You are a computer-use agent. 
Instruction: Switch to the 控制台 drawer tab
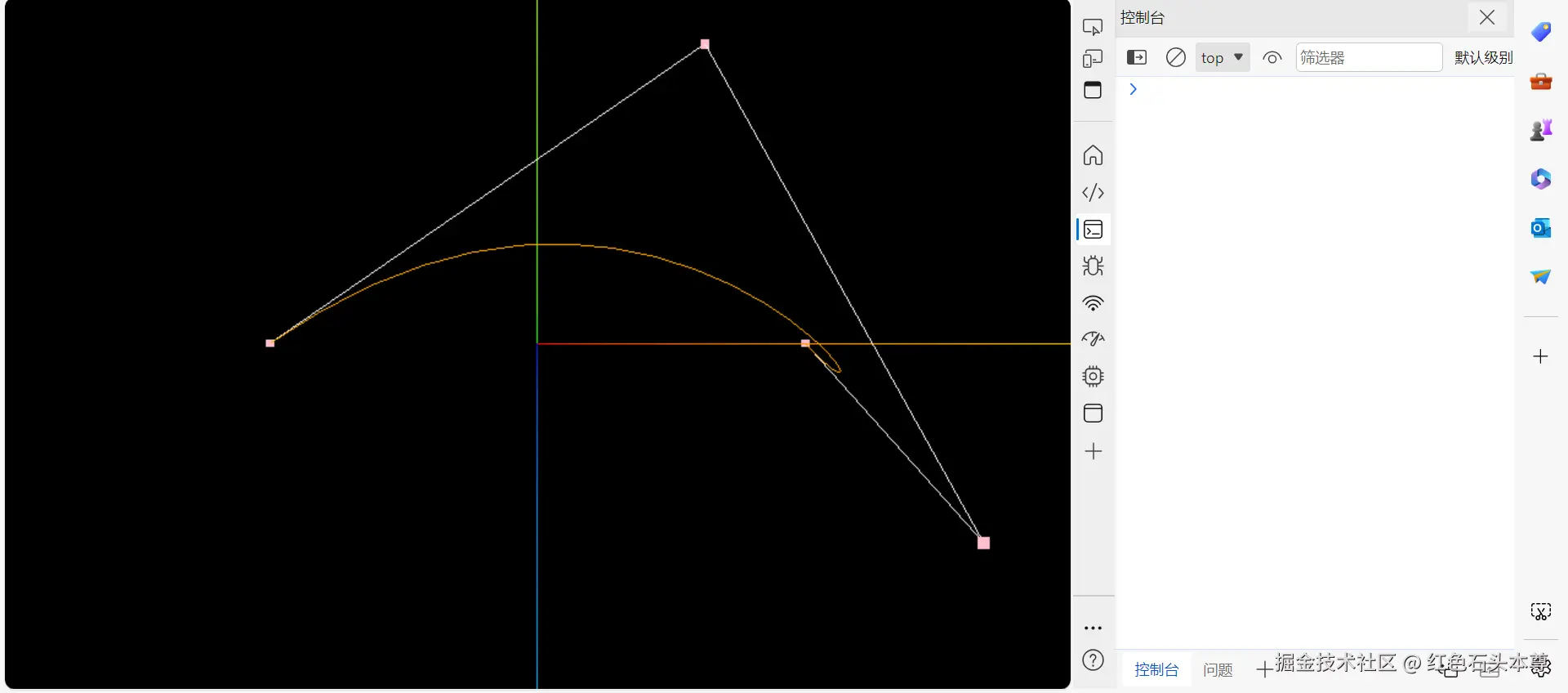(x=1156, y=670)
